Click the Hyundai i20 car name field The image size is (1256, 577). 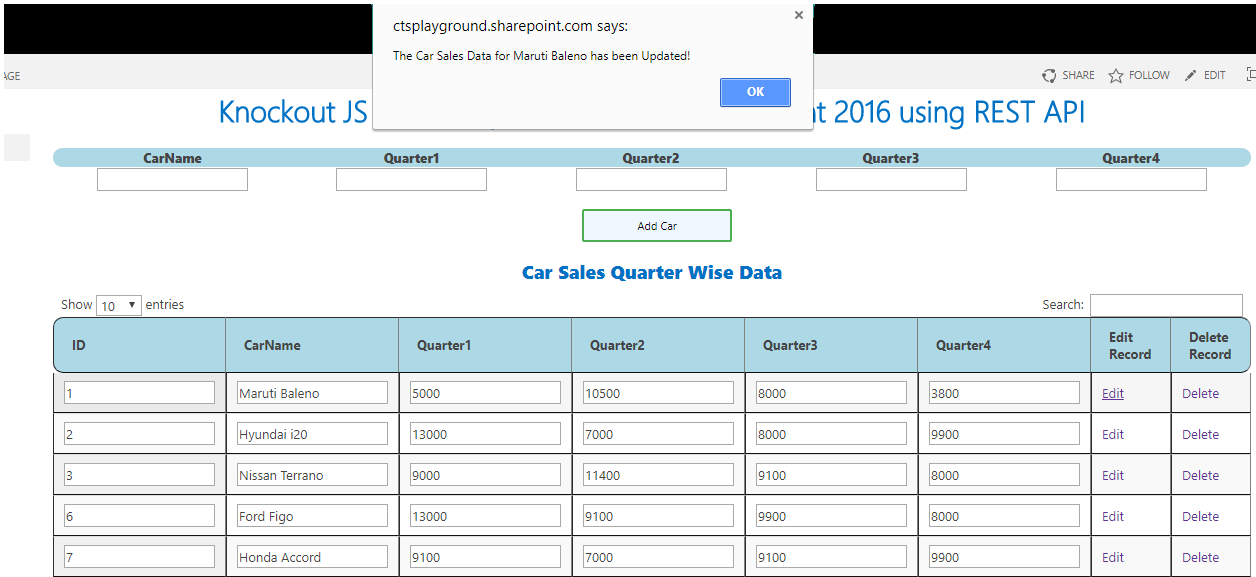[312, 434]
